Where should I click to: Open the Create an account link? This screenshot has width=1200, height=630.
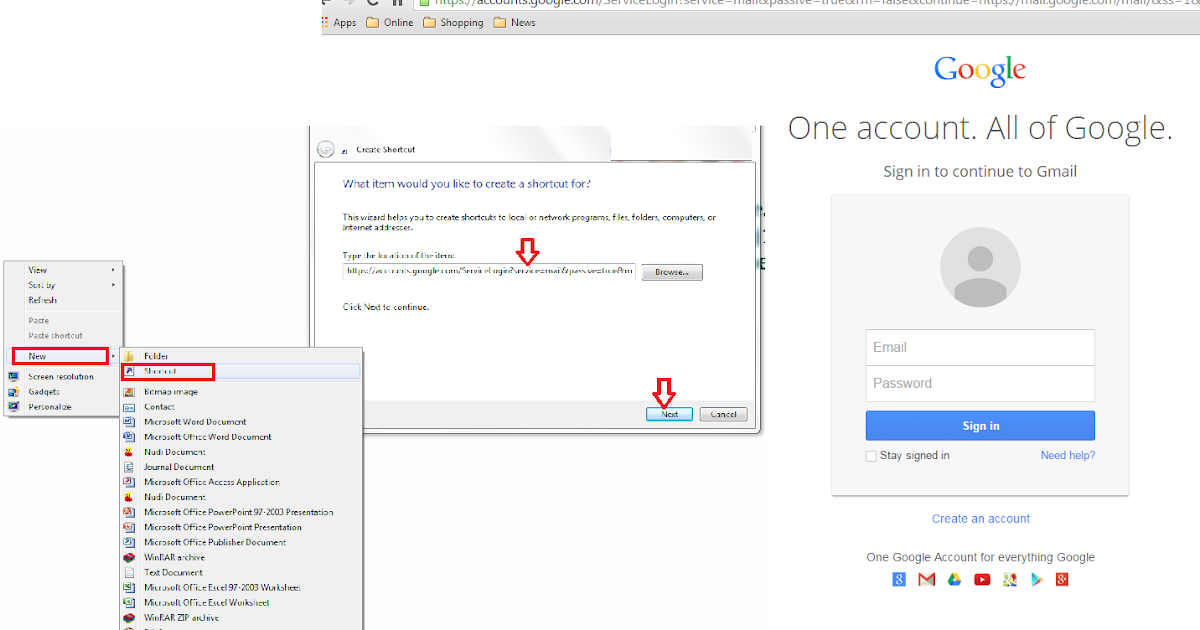(981, 519)
